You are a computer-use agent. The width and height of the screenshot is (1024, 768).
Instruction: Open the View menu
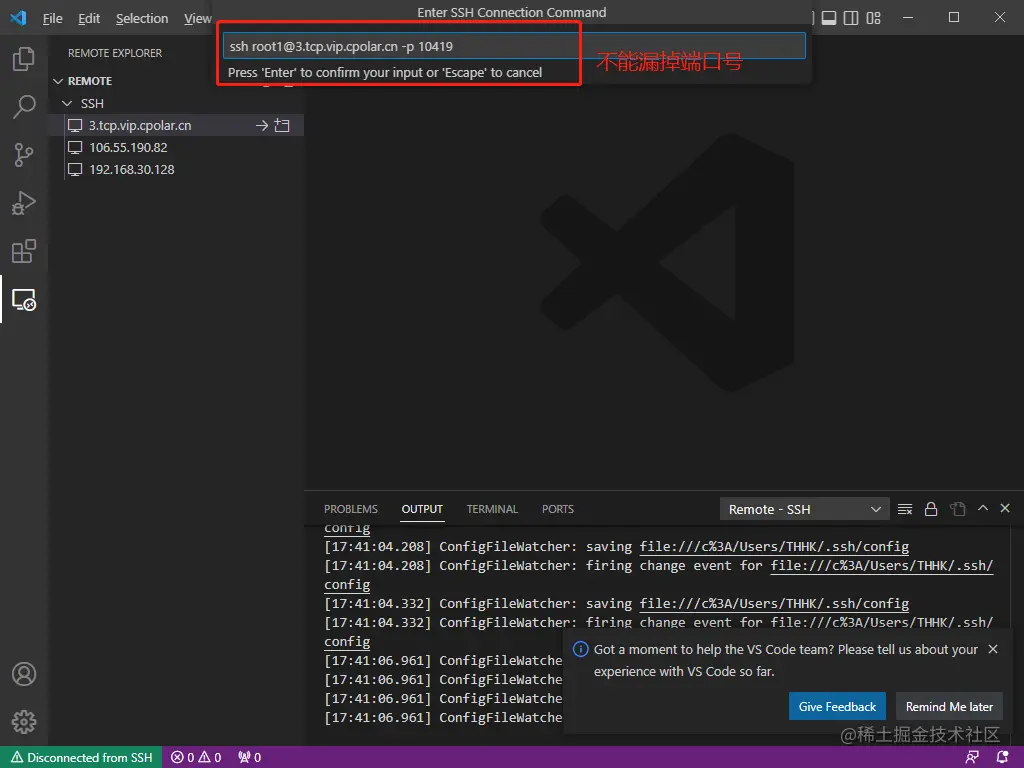[x=197, y=18]
